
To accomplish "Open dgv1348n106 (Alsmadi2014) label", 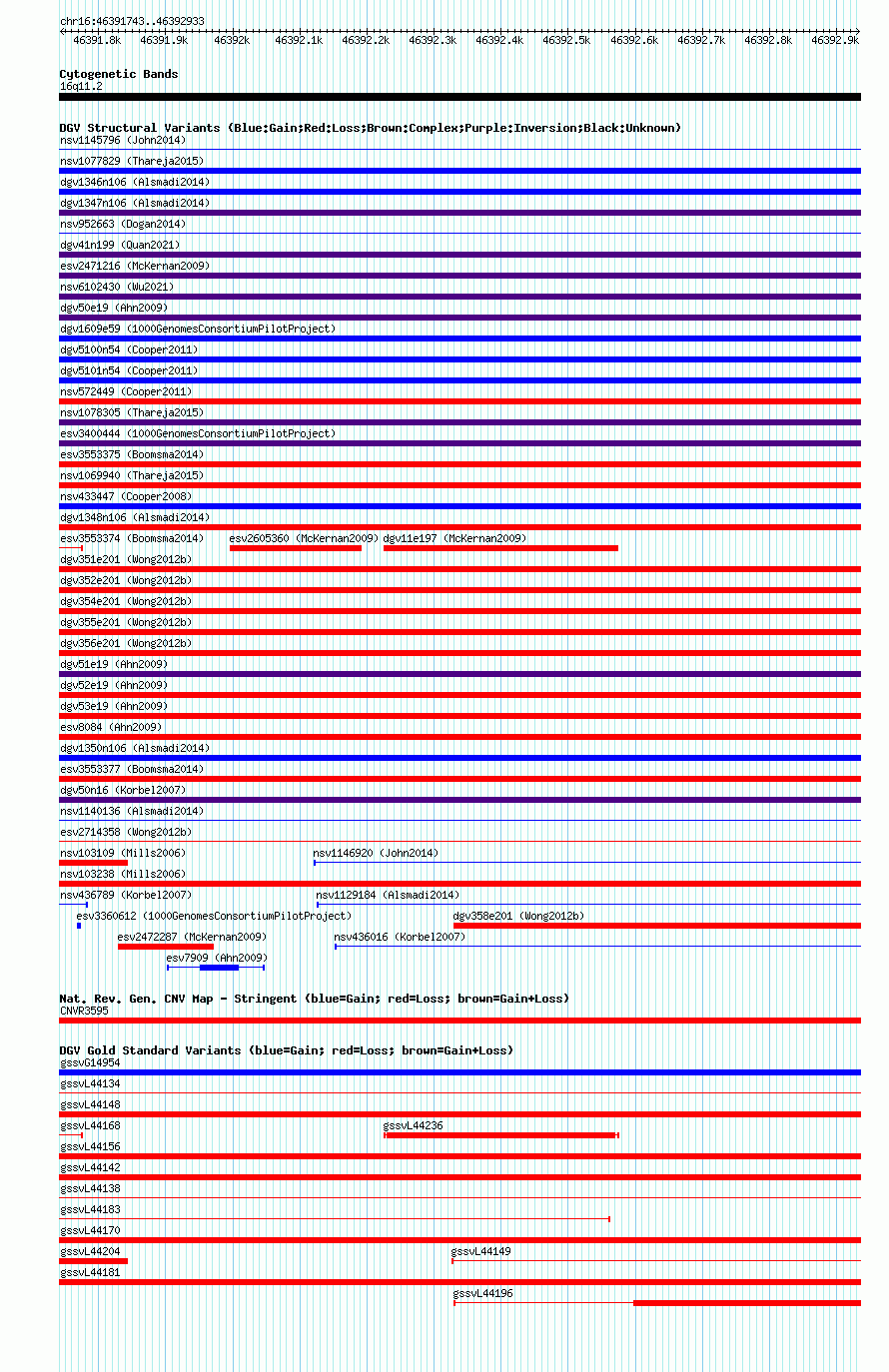I will 135,517.
